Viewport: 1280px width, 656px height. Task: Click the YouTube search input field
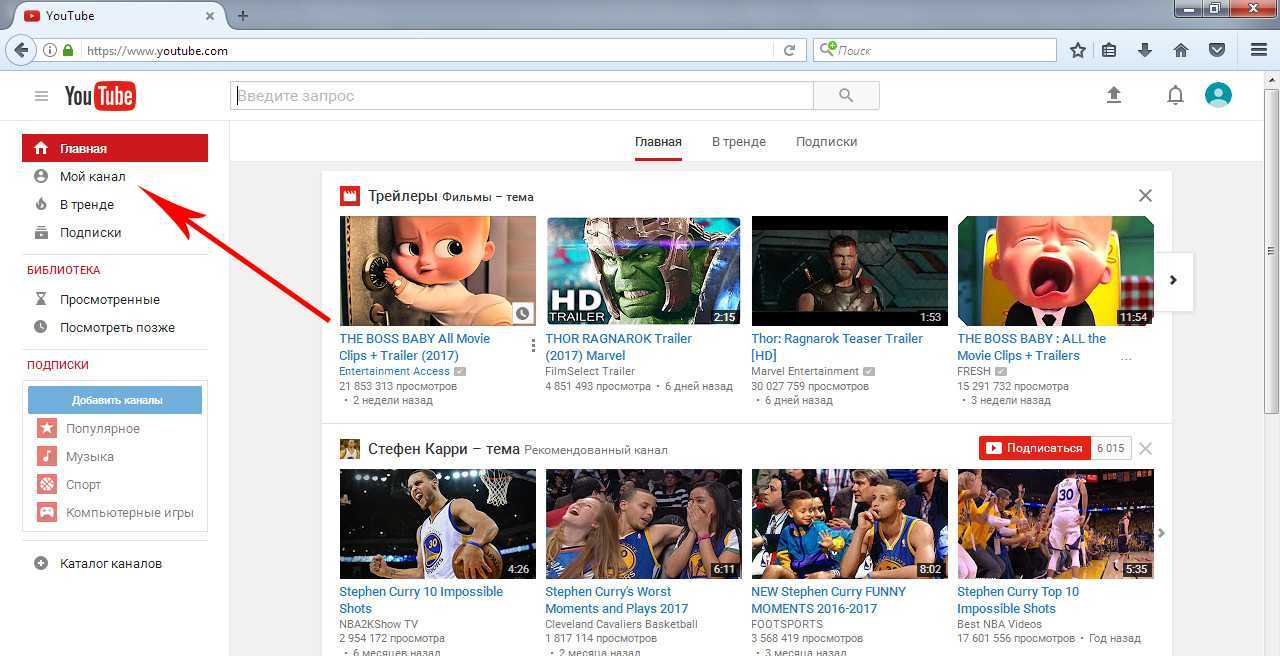pos(523,96)
